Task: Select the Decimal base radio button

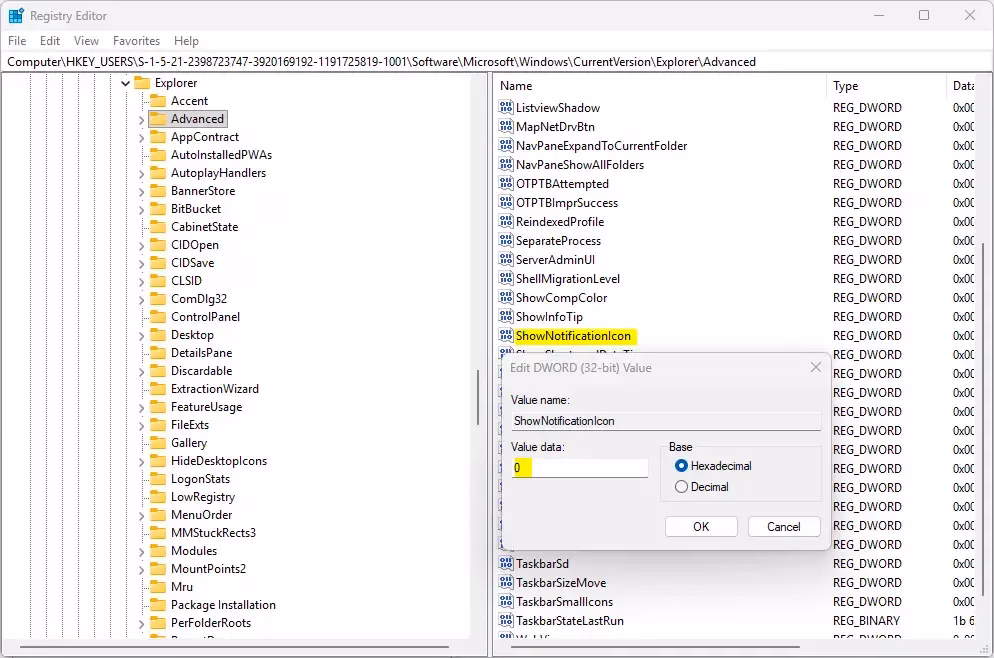Action: pyautogui.click(x=681, y=487)
